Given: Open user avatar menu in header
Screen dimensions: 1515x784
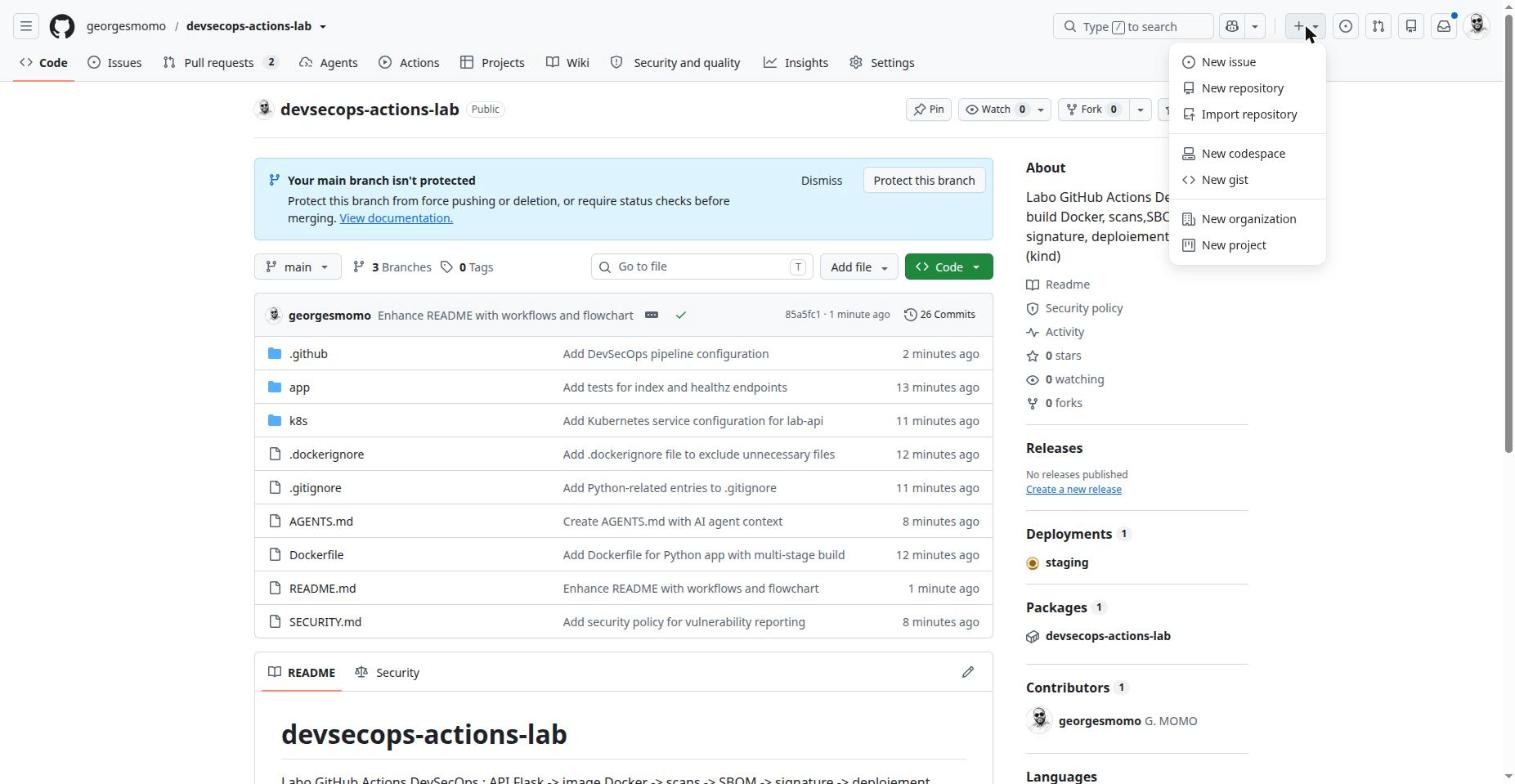Looking at the screenshot, I should [x=1477, y=26].
